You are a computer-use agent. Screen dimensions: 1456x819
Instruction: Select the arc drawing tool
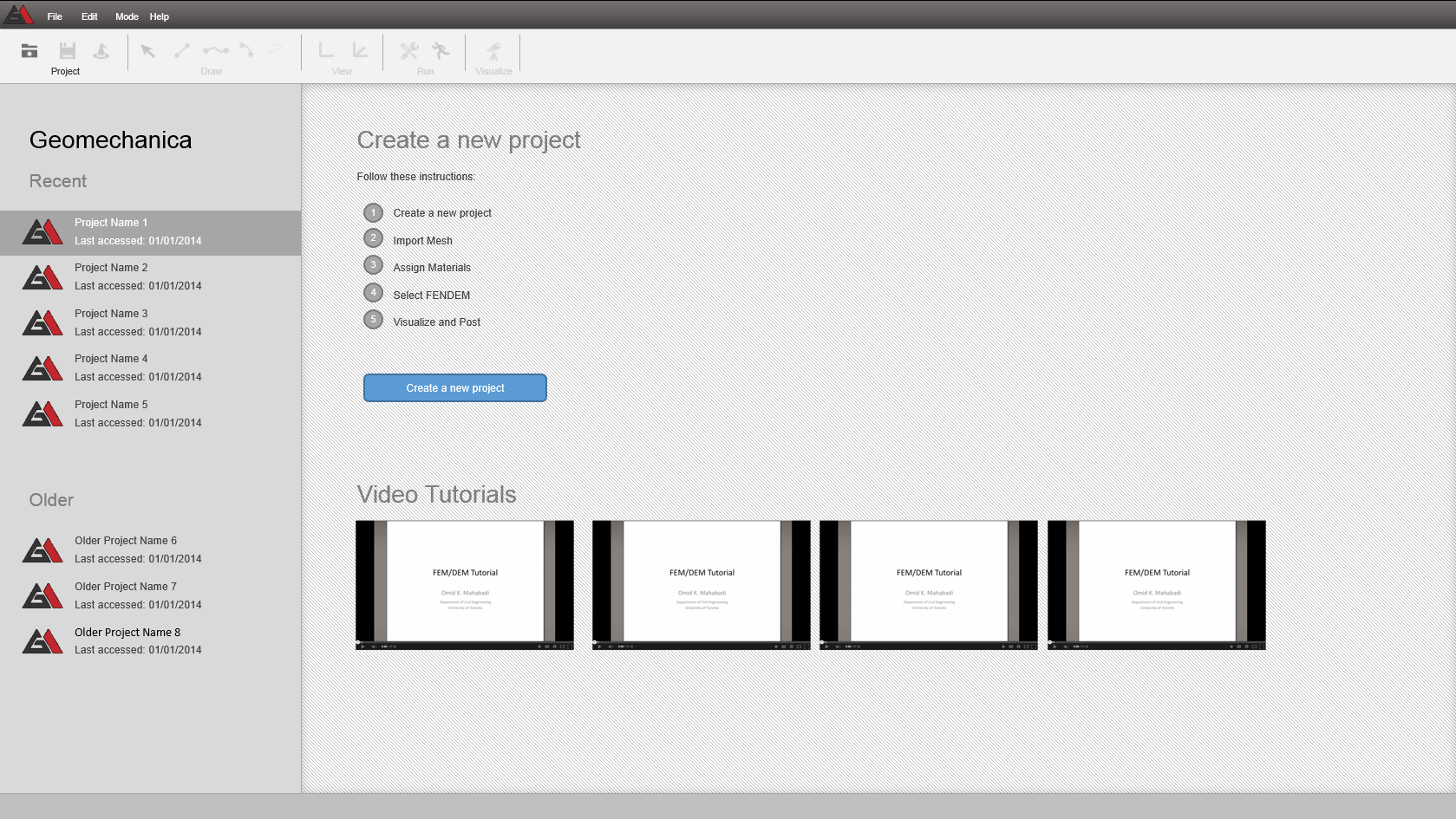click(246, 52)
